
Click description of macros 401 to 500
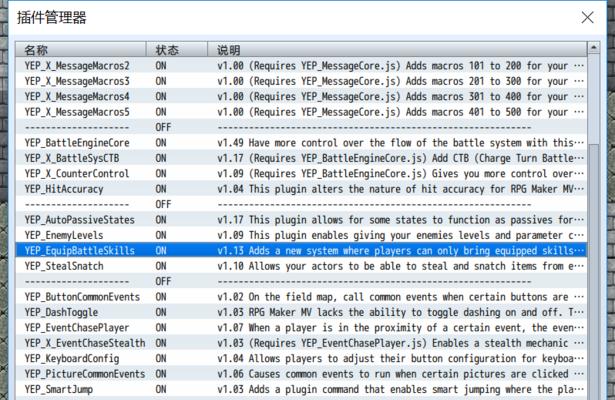(400, 112)
